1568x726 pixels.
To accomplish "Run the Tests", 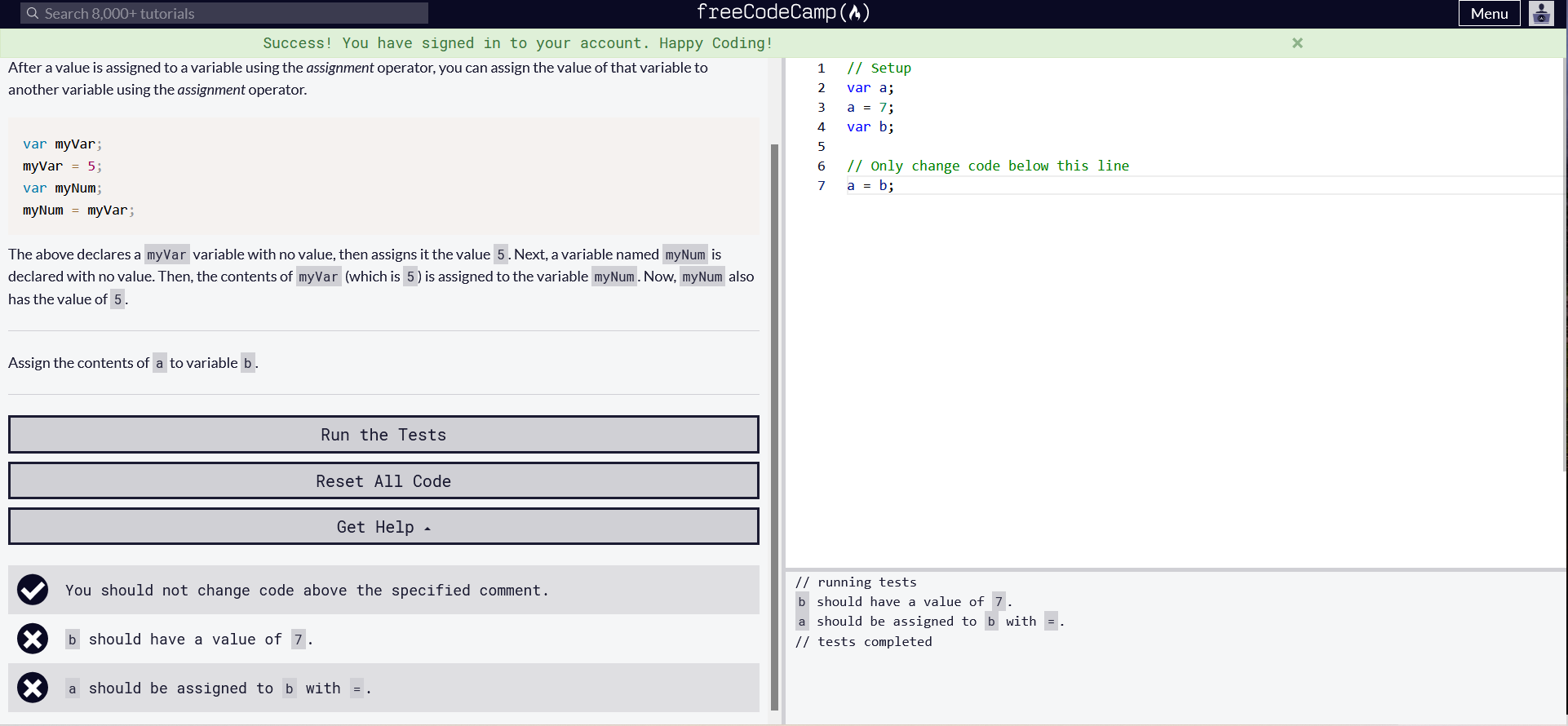I will pyautogui.click(x=383, y=435).
